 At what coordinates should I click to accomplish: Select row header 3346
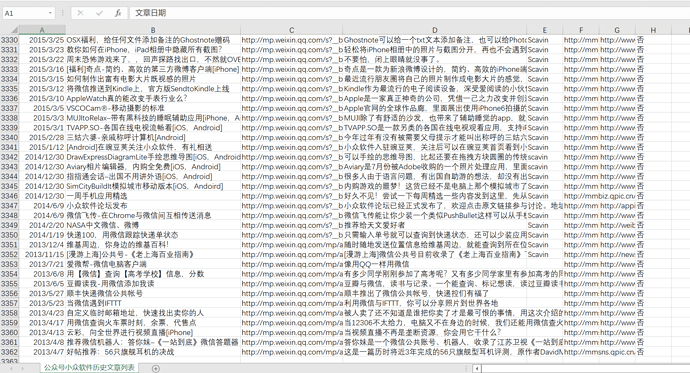9,196
